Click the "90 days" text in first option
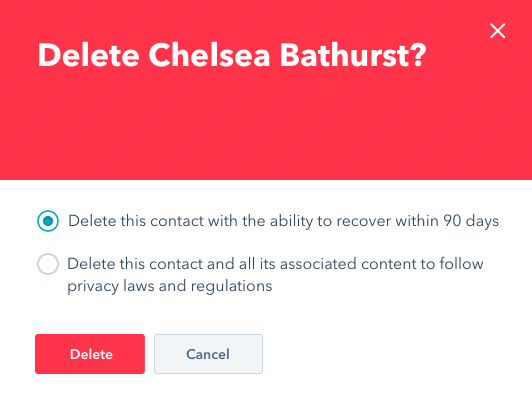Image resolution: width=532 pixels, height=415 pixels. [x=471, y=221]
